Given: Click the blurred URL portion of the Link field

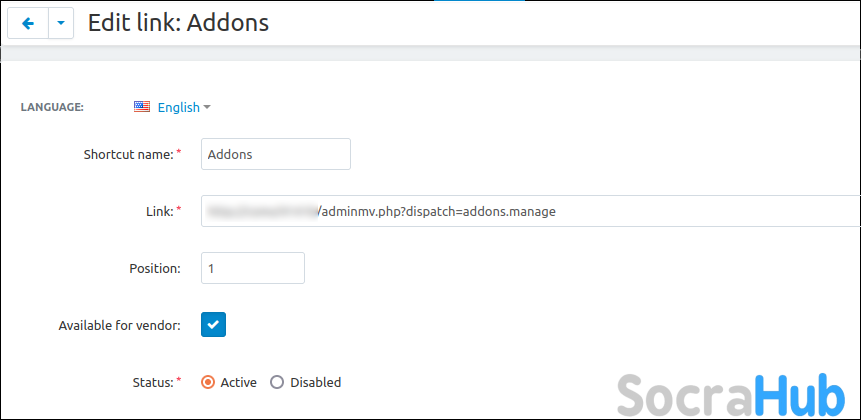Looking at the screenshot, I should pos(260,212).
